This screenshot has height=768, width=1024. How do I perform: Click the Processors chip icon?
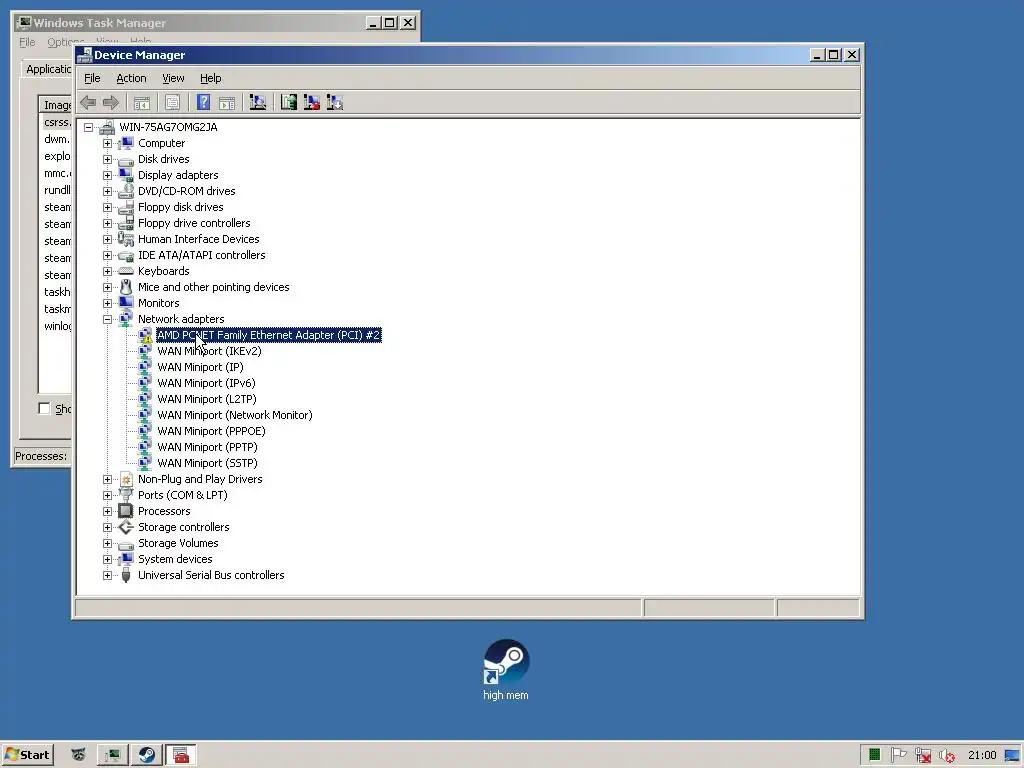[126, 511]
